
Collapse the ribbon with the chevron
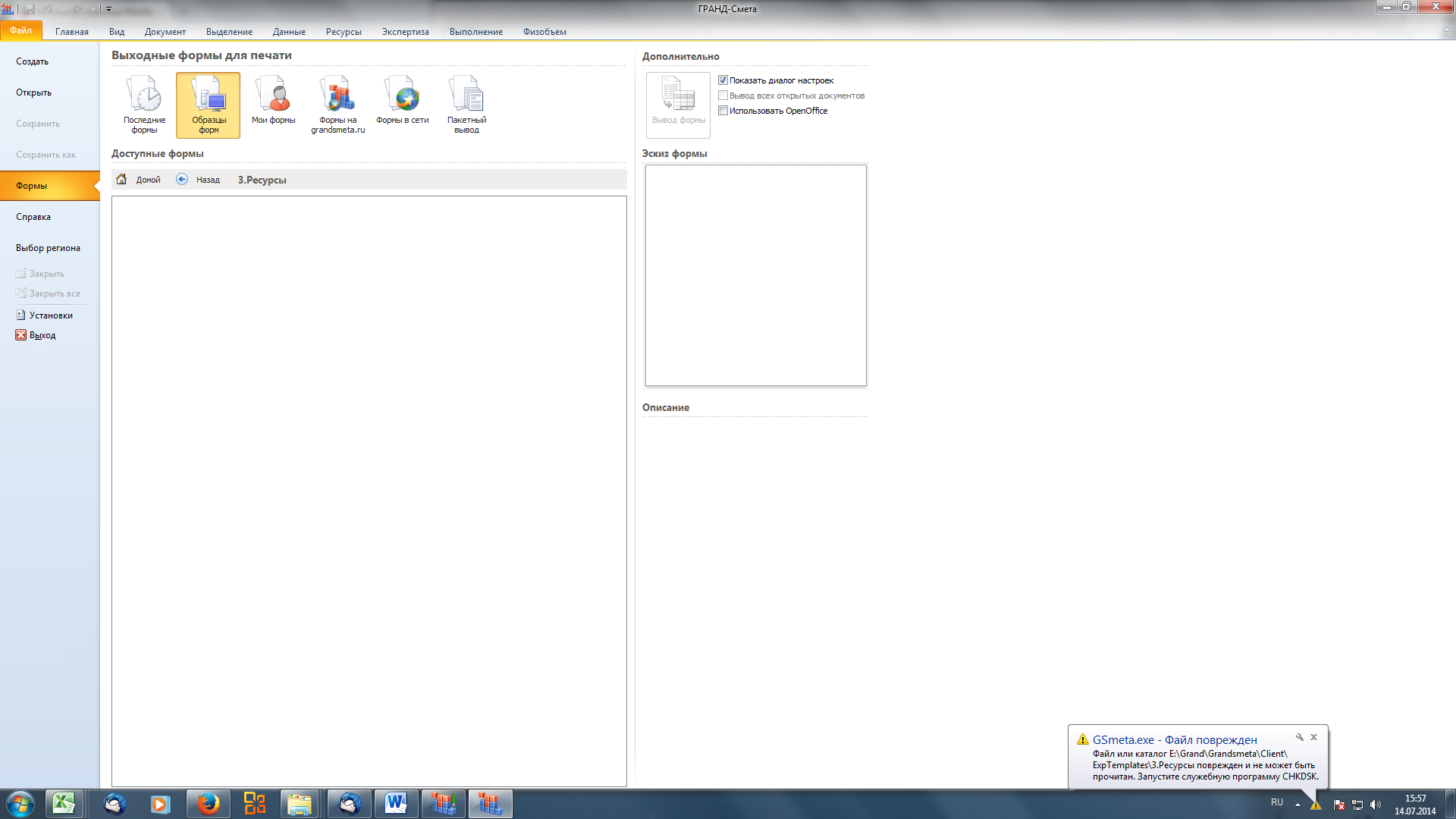pos(1446,31)
